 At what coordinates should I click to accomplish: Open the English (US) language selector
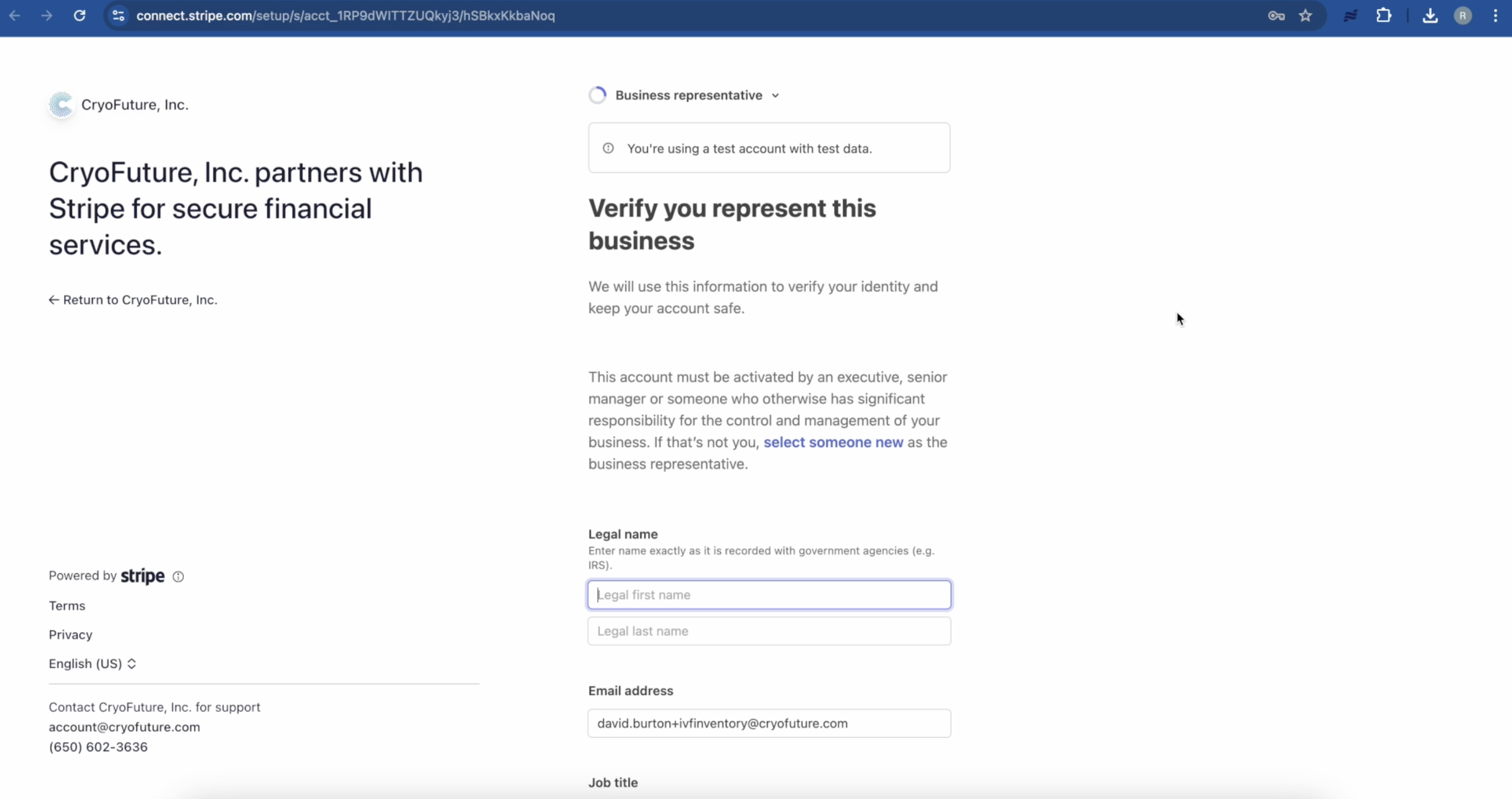pyautogui.click(x=93, y=664)
